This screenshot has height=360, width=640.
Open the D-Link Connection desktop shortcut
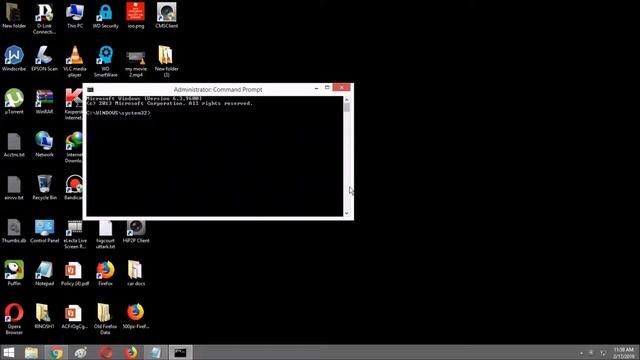(x=44, y=18)
